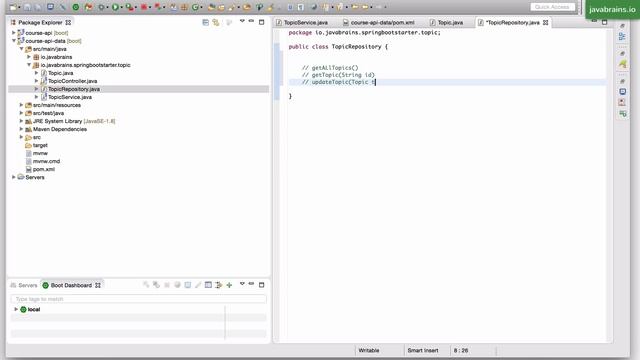Screen dimensions: 640x360
Task: Open dropdown arrow next to the Run button
Action: coord(122,7)
